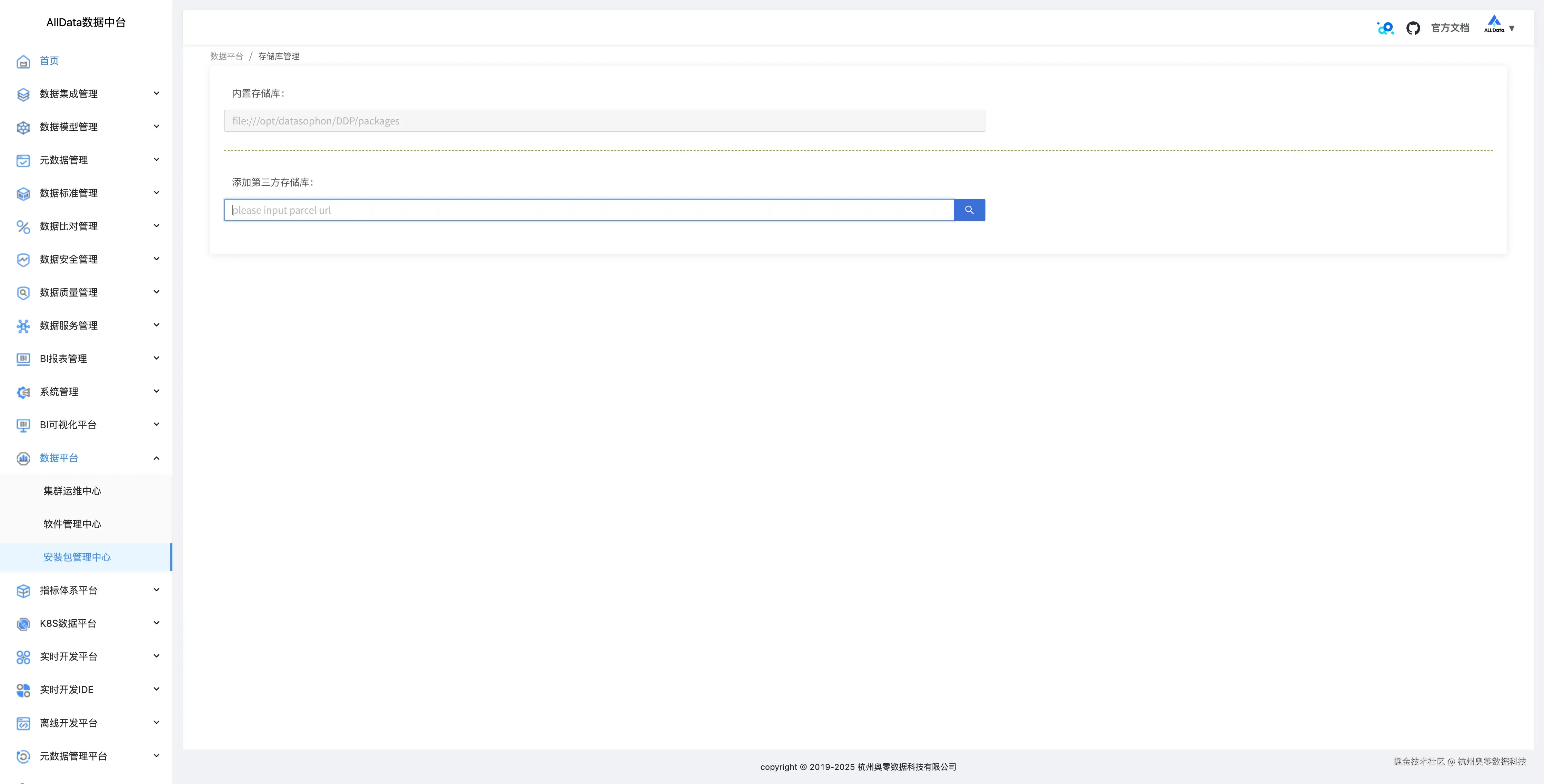Open 软件管理中心 submenu item
This screenshot has width=1544, height=784.
coord(72,524)
